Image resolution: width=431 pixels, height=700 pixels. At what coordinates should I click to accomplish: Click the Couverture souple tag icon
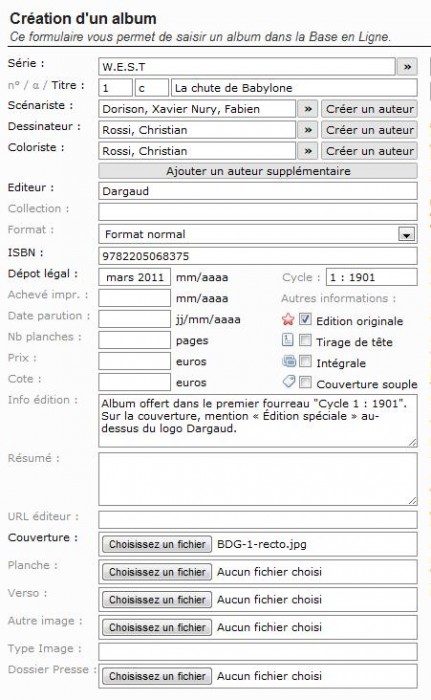coord(289,382)
